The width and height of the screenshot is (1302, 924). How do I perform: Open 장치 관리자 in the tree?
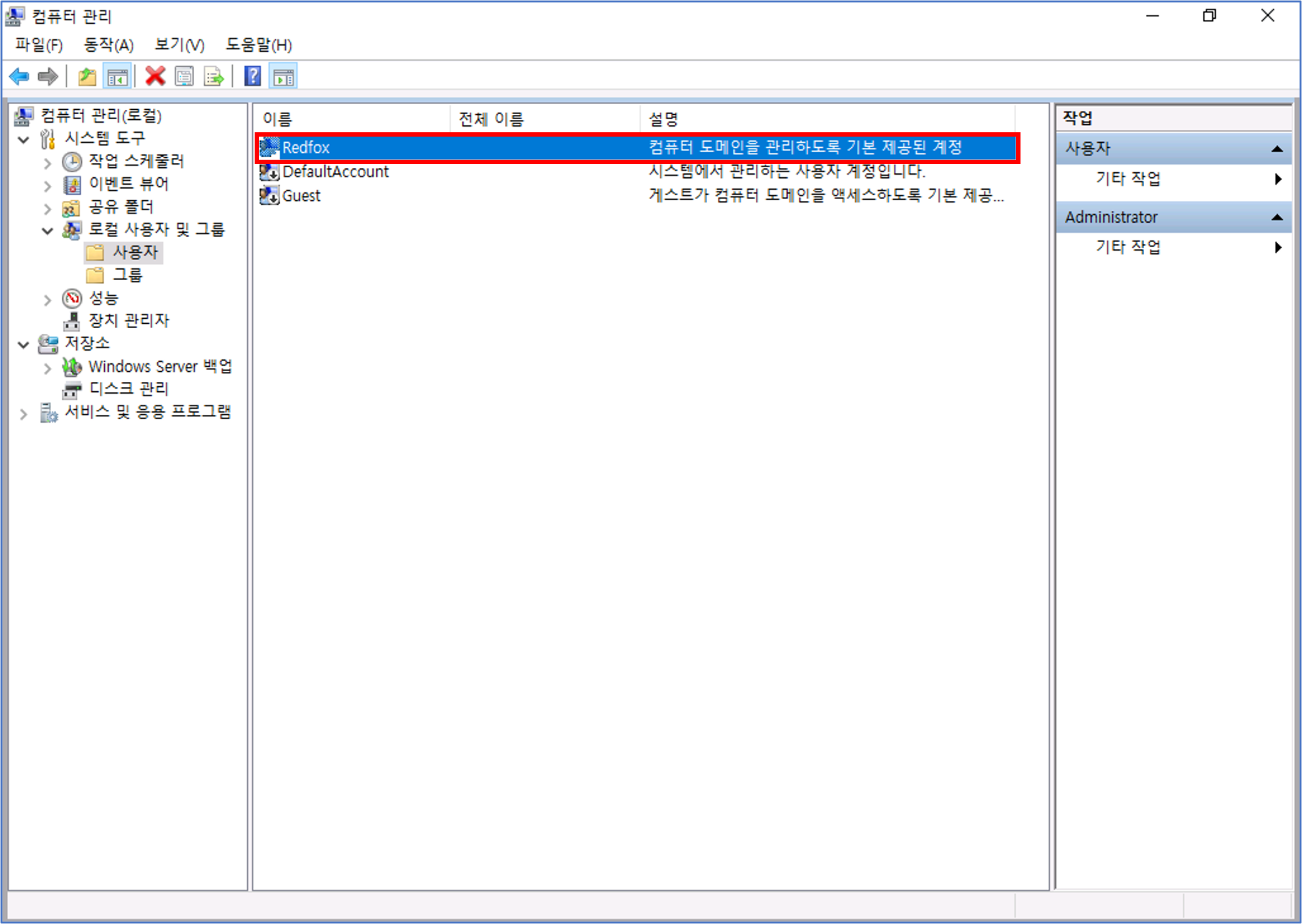click(x=129, y=321)
